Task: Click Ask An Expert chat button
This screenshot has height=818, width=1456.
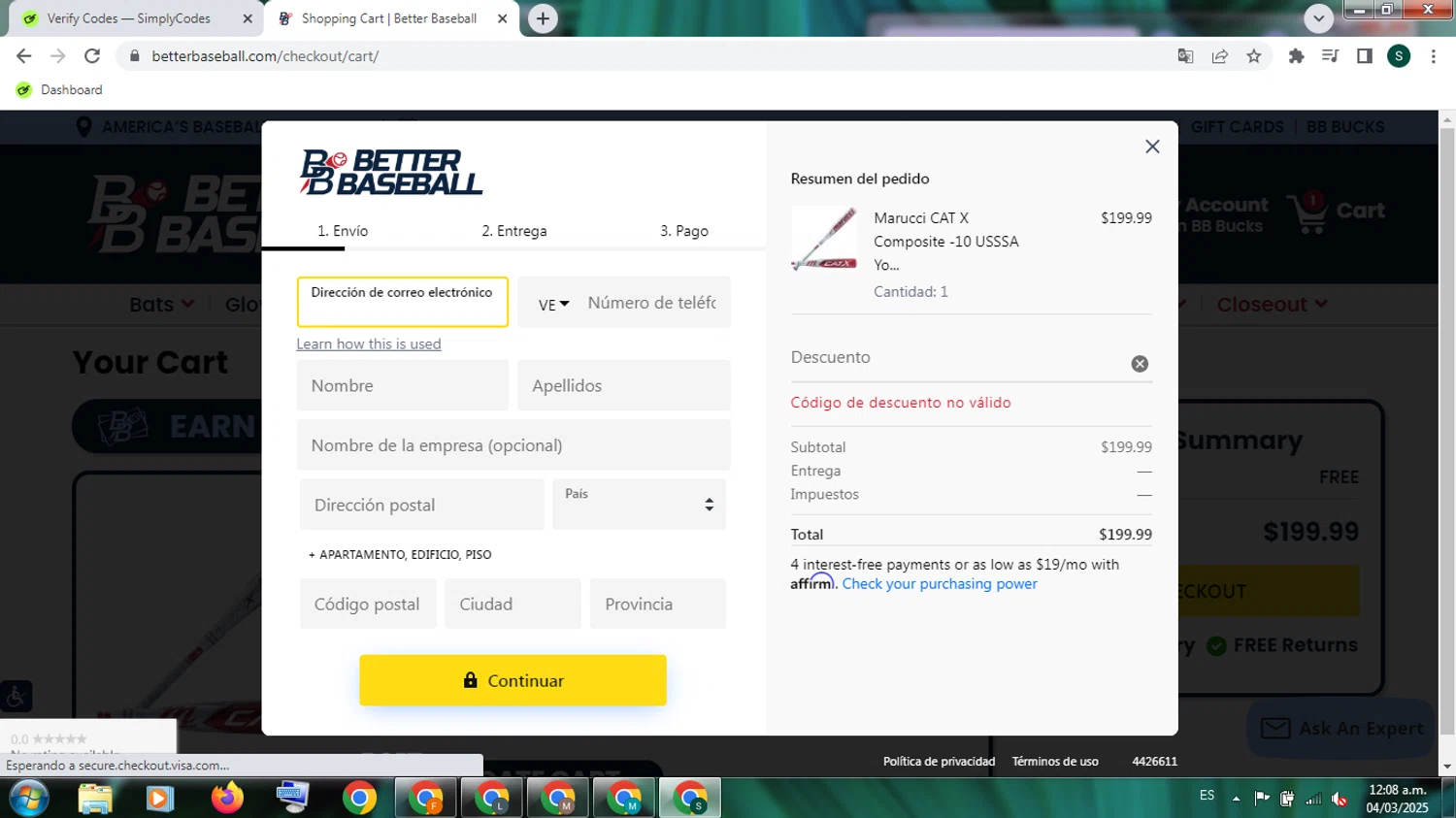Action: (x=1340, y=728)
